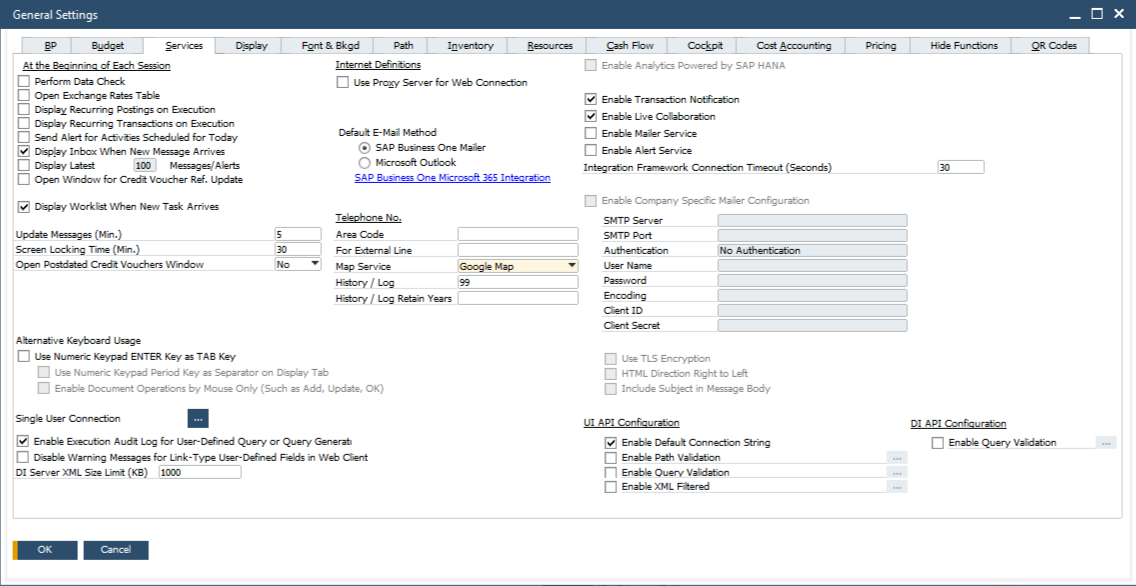Click the Cancel button
The width and height of the screenshot is (1136, 586).
pos(116,550)
